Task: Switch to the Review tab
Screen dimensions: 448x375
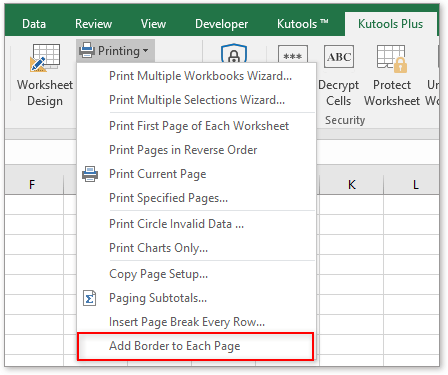Action: click(93, 24)
